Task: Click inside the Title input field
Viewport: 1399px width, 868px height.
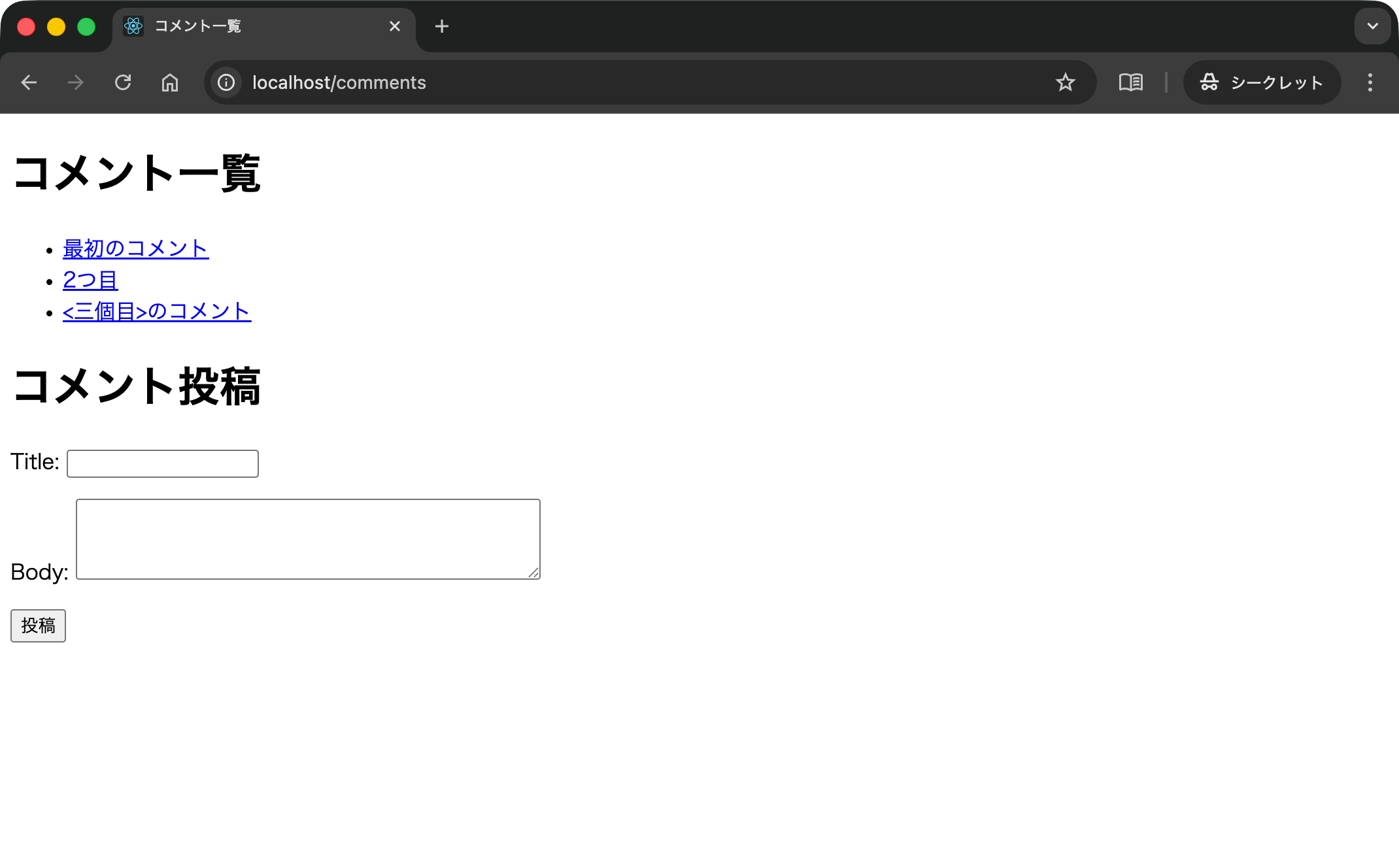Action: [x=162, y=463]
